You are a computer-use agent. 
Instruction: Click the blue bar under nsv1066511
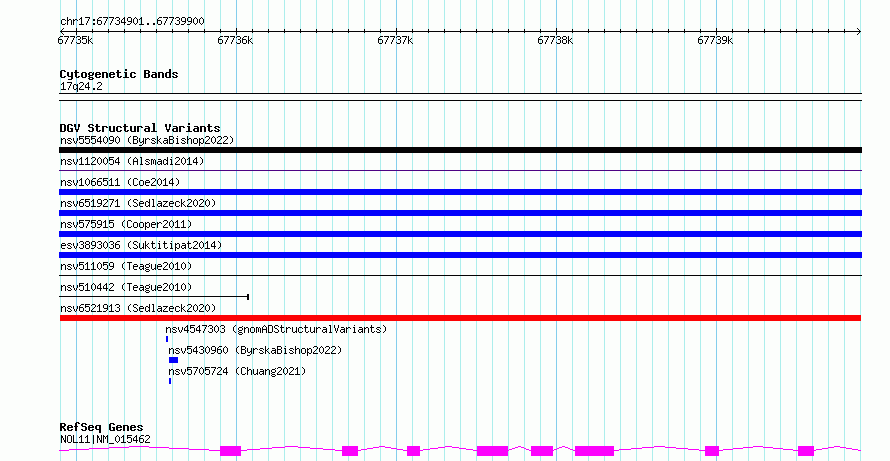(460, 192)
